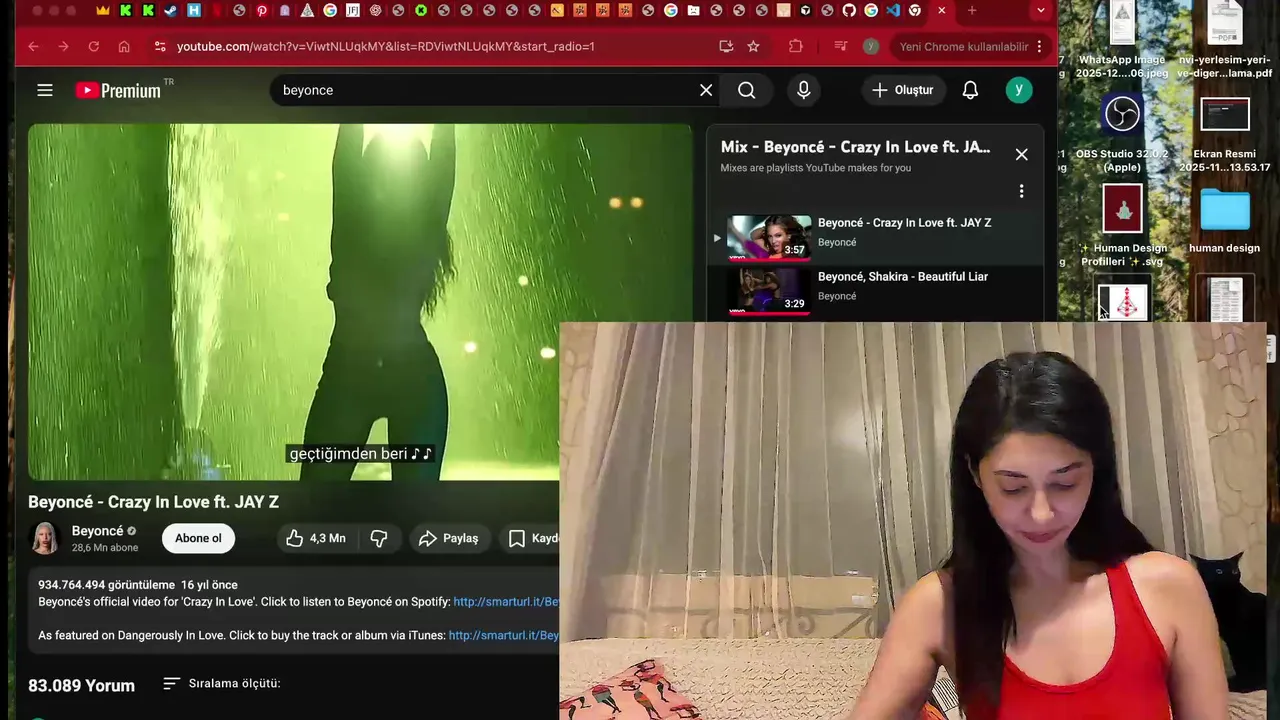Viewport: 1280px width, 720px height.
Task: Switch to the Pinterest tab
Action: tap(262, 10)
